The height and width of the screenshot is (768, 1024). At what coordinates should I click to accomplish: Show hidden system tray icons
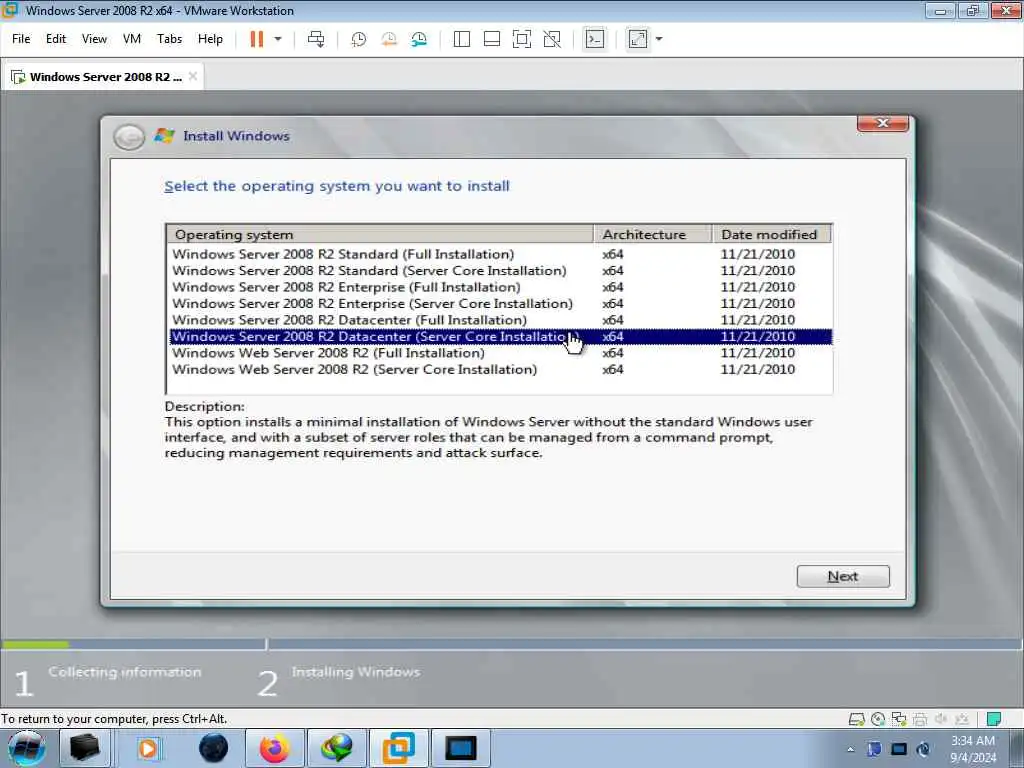click(x=850, y=749)
